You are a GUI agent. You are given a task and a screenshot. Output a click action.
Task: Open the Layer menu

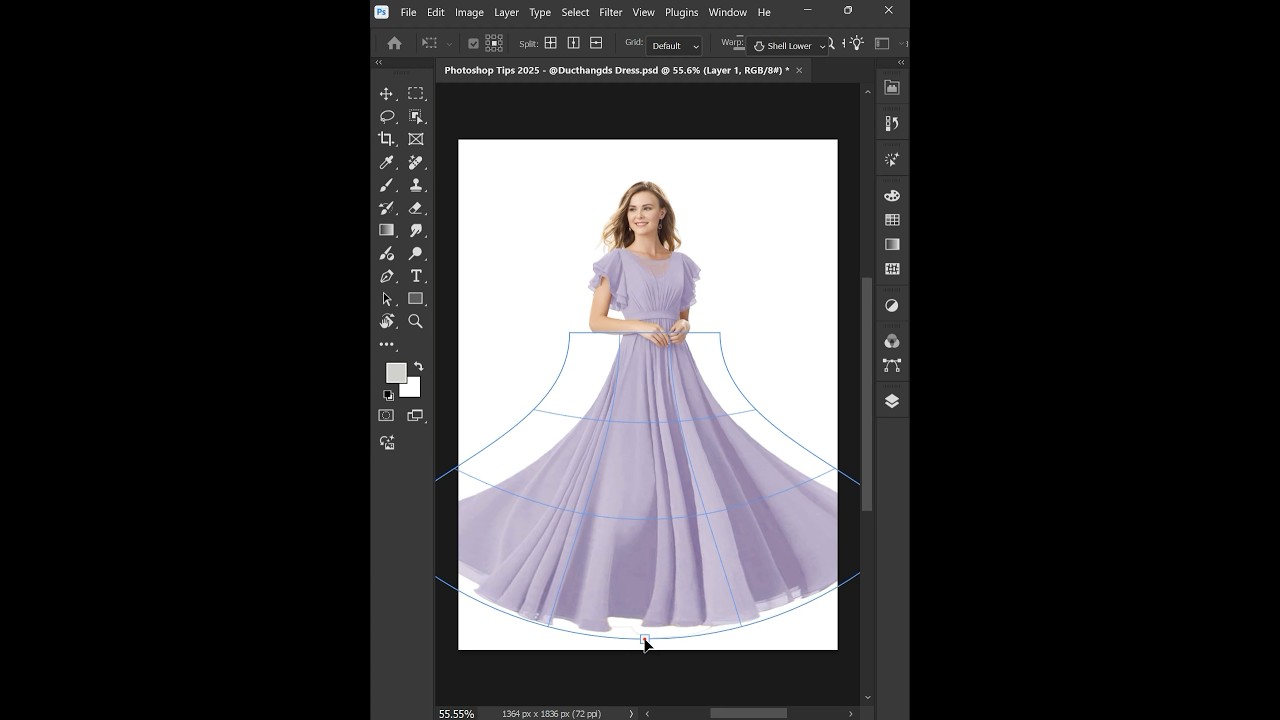(x=506, y=12)
